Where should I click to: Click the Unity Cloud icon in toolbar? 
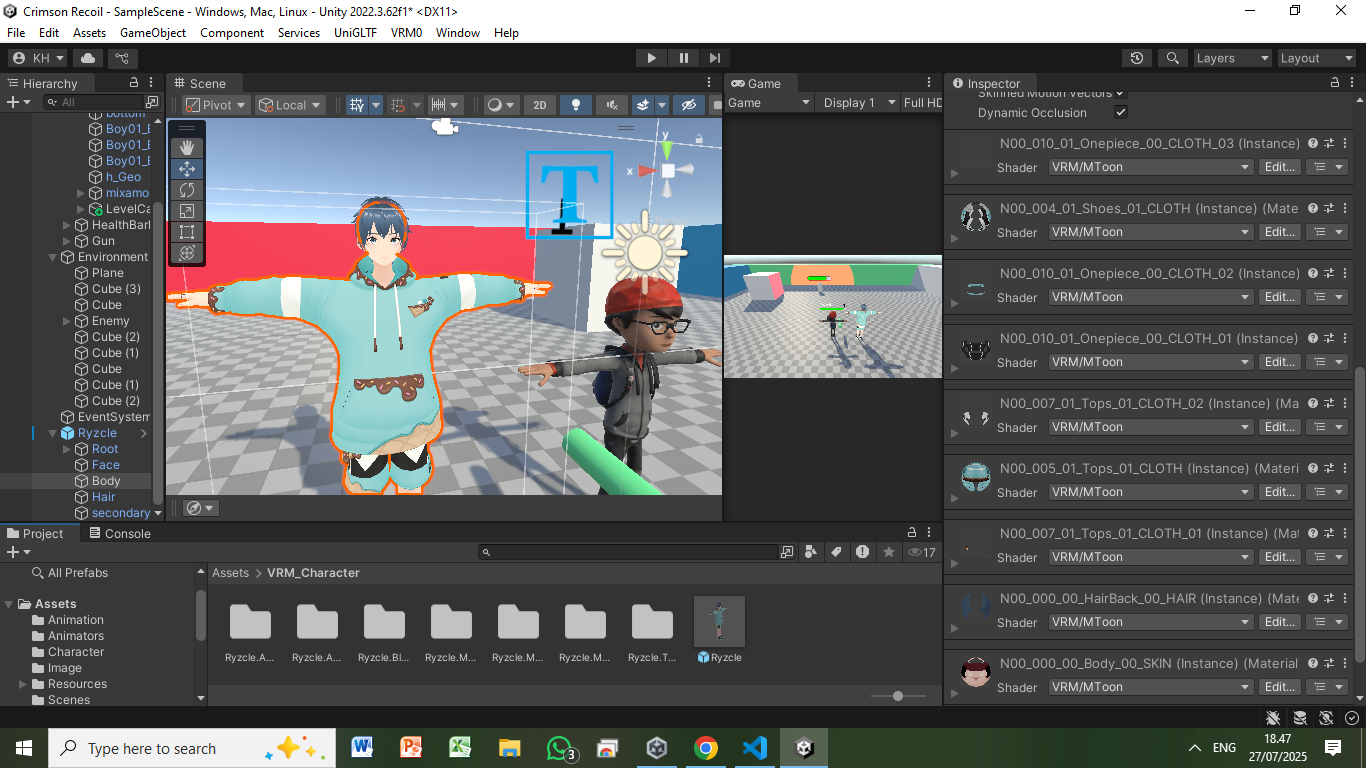coord(88,58)
